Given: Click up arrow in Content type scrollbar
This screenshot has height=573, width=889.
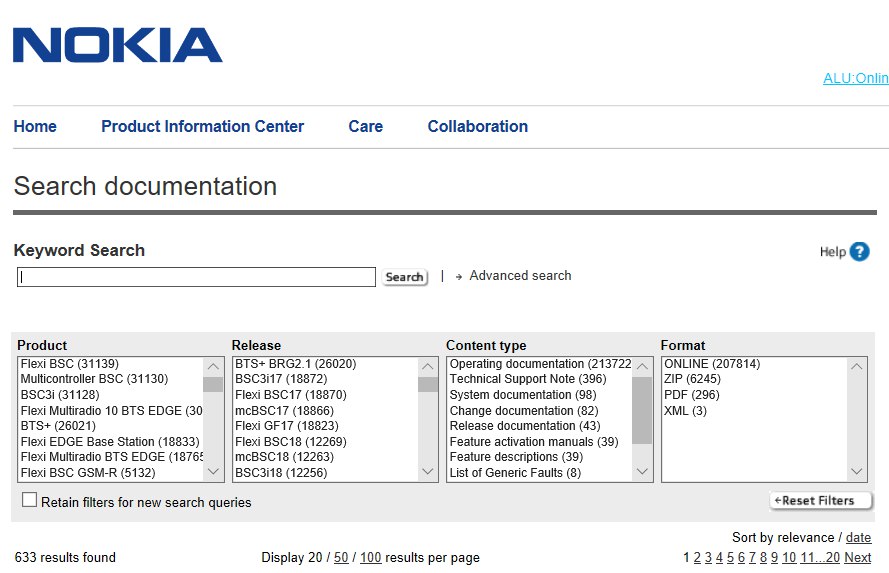Looking at the screenshot, I should click(642, 366).
